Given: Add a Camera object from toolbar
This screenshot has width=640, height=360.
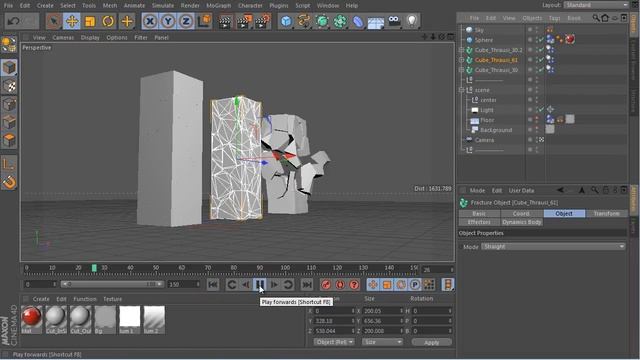Looking at the screenshot, I should 394,21.
